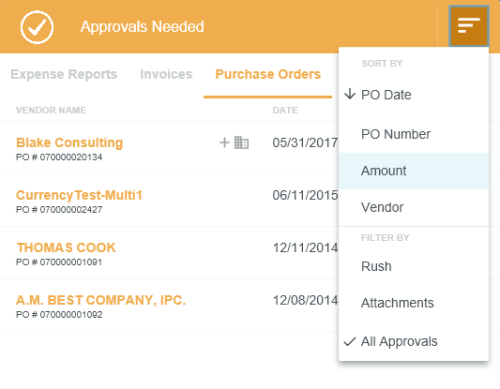Click the sort and filter icon
This screenshot has width=500, height=389.
coord(469,26)
